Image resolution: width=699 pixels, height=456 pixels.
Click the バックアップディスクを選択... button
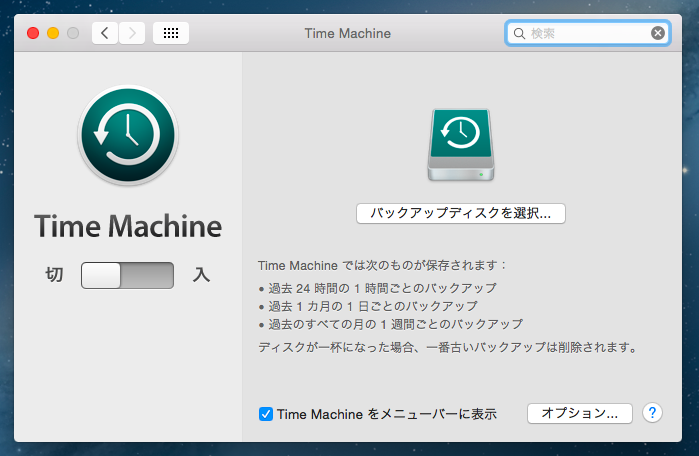tap(461, 214)
